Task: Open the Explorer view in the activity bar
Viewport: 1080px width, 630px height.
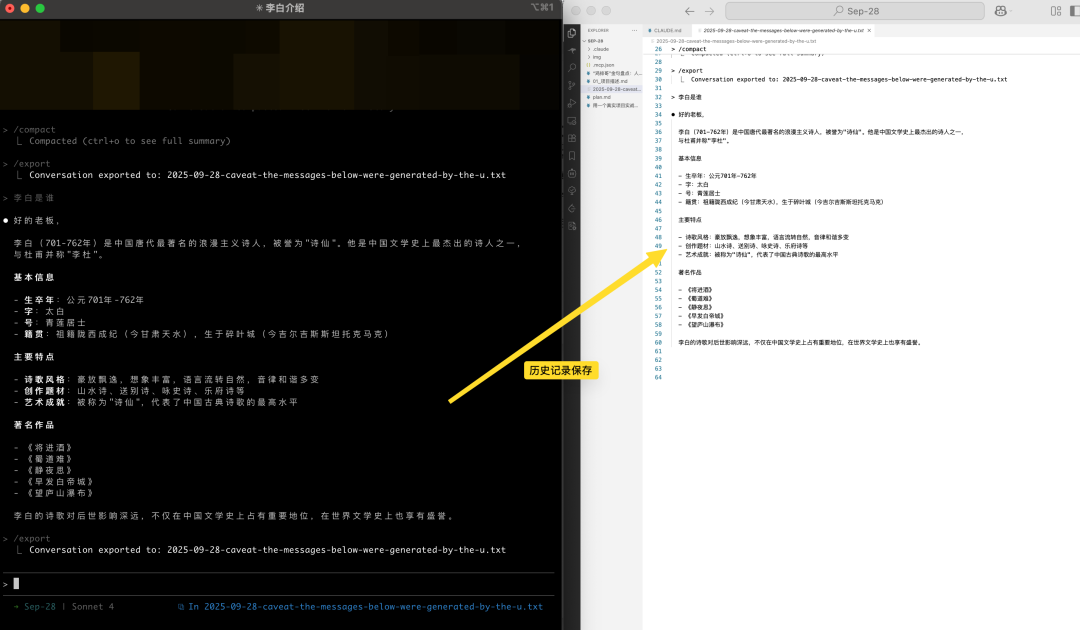Action: coord(572,33)
